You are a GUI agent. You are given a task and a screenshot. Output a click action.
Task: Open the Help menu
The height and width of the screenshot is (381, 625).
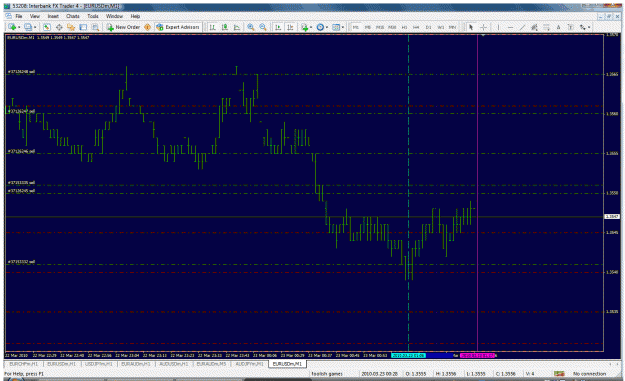coord(136,16)
